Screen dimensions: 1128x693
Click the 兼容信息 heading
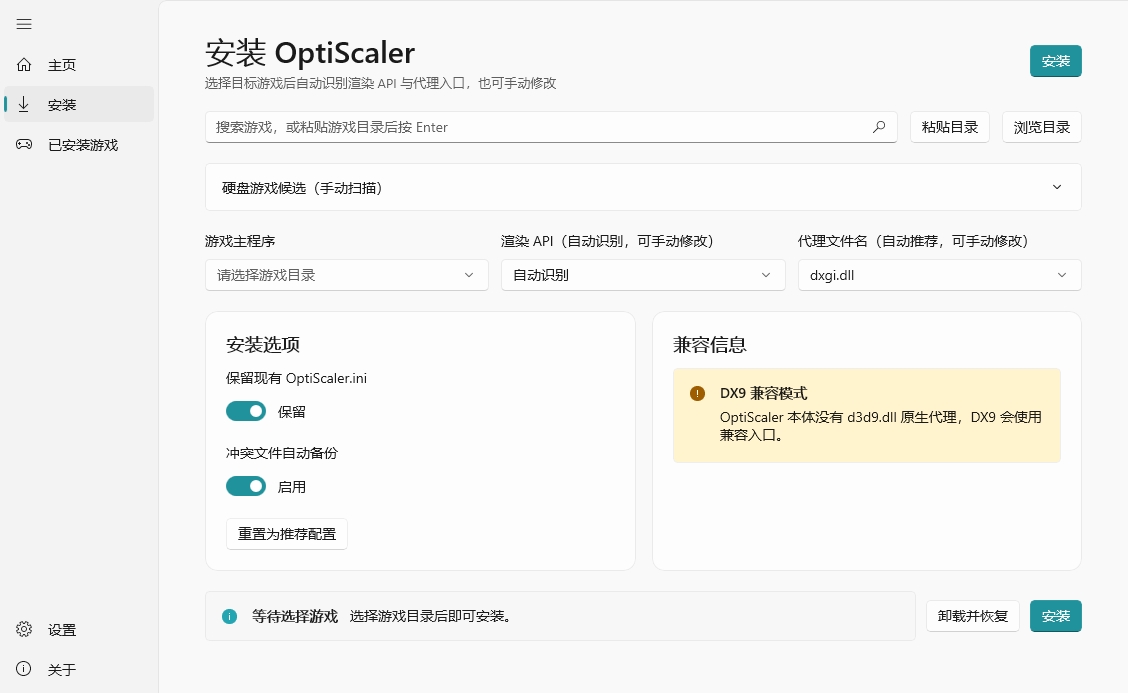point(709,345)
